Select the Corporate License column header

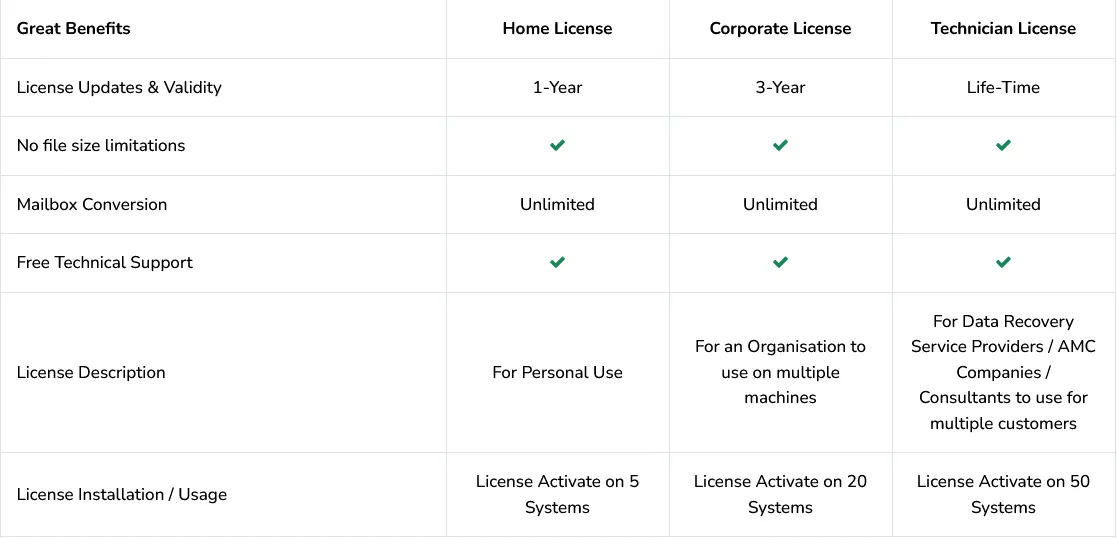coord(780,28)
